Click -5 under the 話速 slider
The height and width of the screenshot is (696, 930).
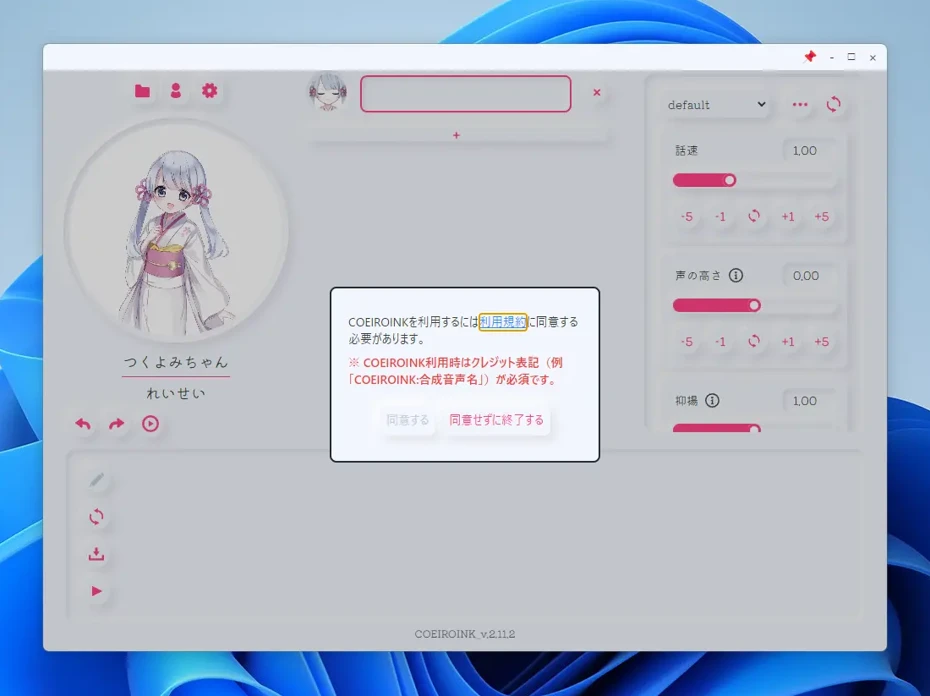pos(687,217)
